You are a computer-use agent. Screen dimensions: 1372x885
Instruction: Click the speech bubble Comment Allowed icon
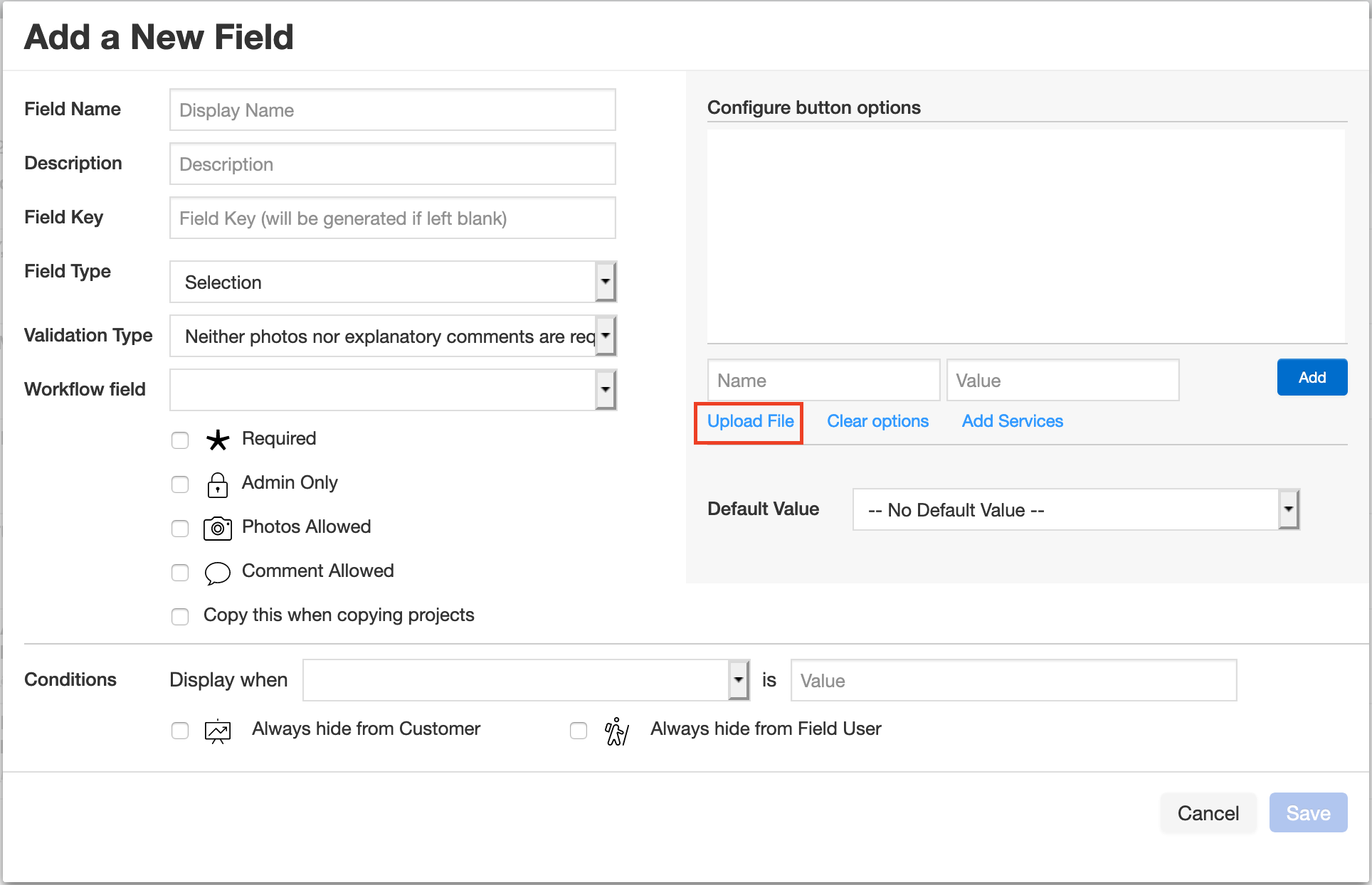point(218,573)
